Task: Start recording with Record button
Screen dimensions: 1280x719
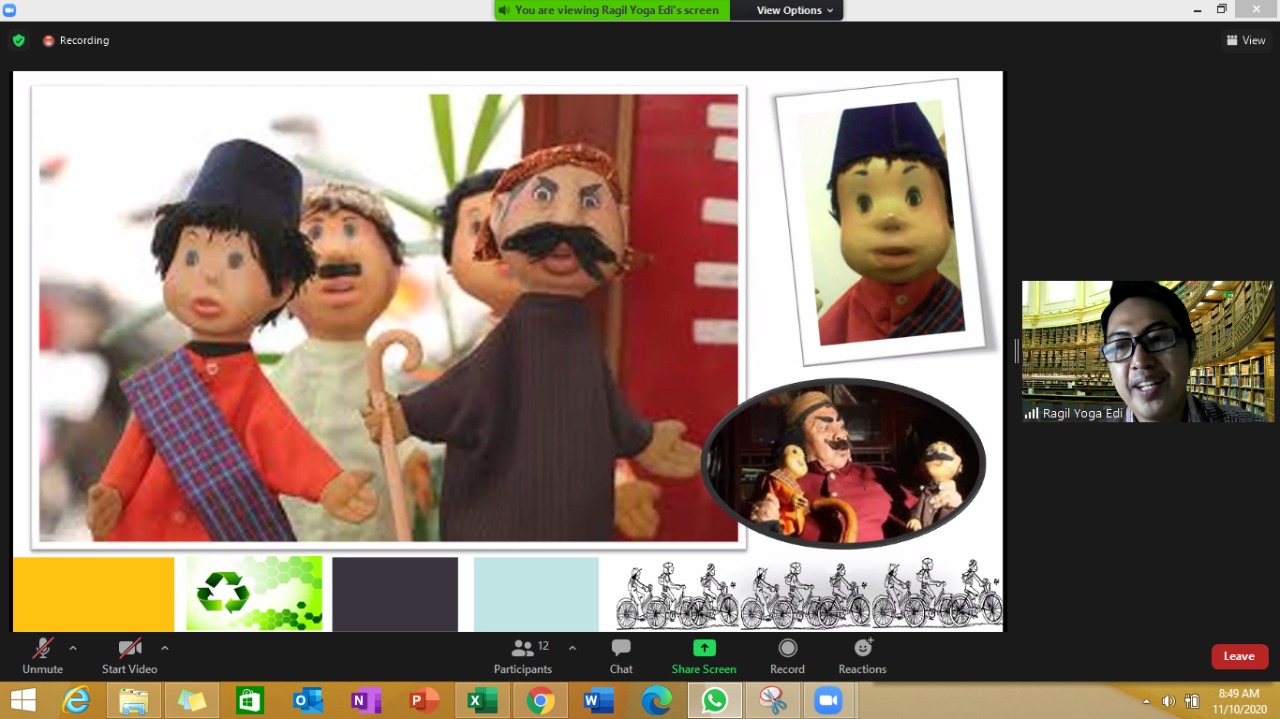Action: click(787, 655)
